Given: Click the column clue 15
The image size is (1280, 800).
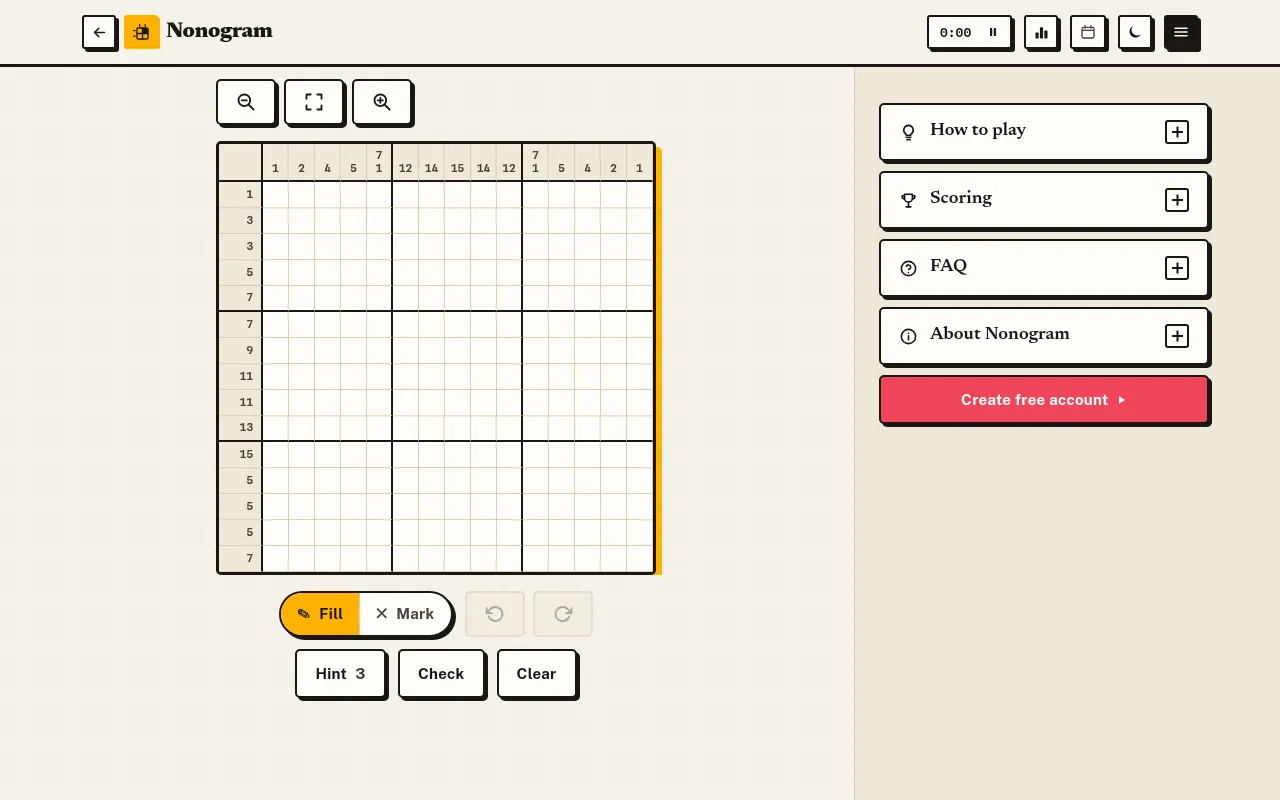Looking at the screenshot, I should click(457, 168).
